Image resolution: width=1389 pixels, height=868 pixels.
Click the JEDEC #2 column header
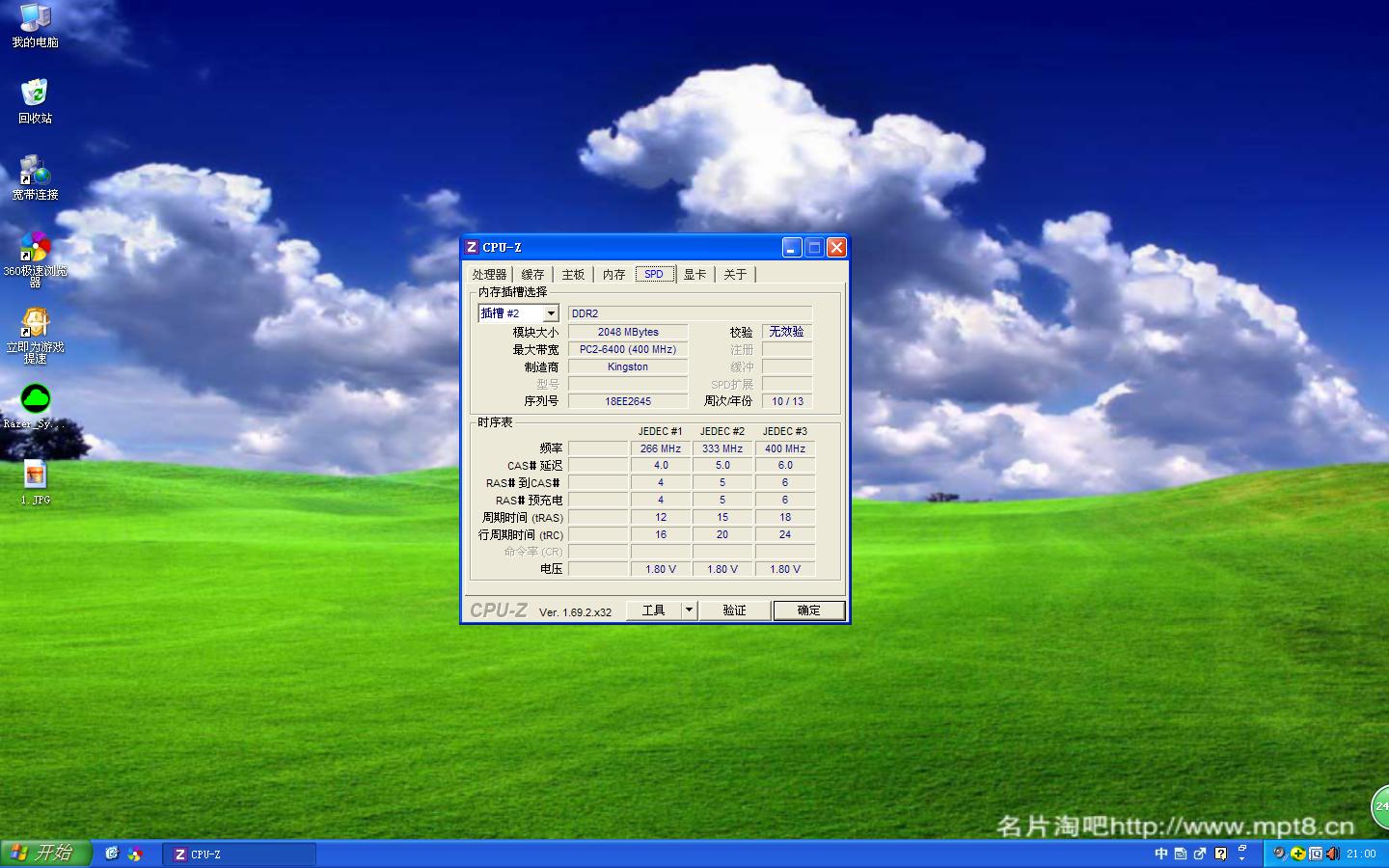(722, 431)
